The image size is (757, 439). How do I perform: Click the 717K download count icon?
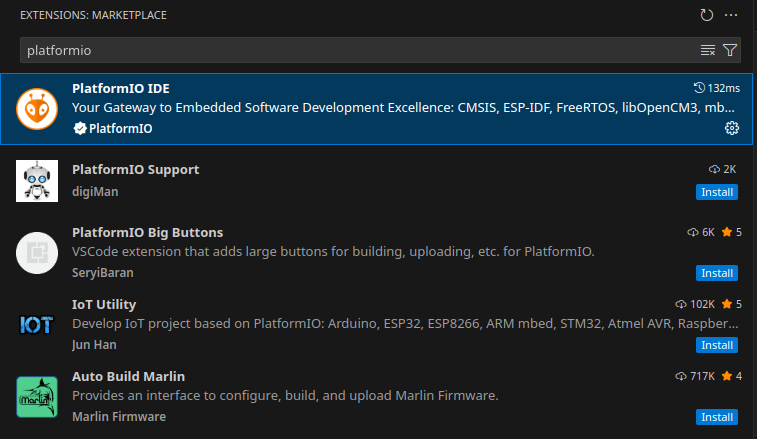pyautogui.click(x=681, y=376)
